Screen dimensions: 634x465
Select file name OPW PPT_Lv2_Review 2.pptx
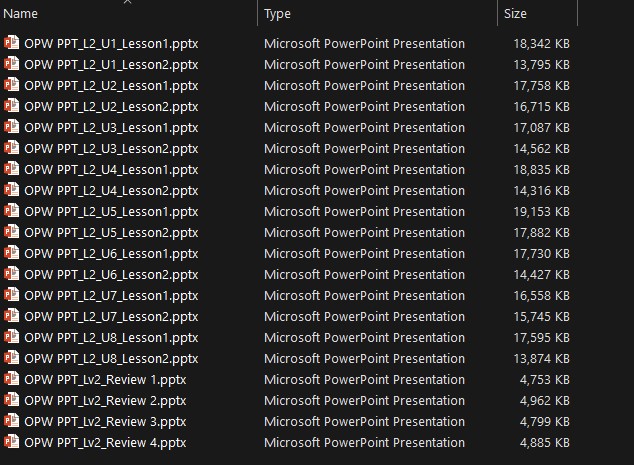(x=105, y=401)
